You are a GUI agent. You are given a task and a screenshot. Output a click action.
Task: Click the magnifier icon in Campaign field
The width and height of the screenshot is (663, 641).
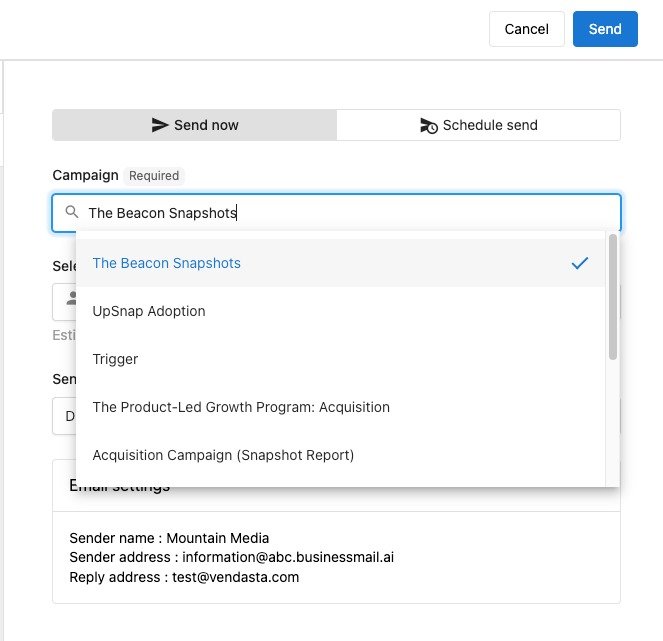(71, 212)
